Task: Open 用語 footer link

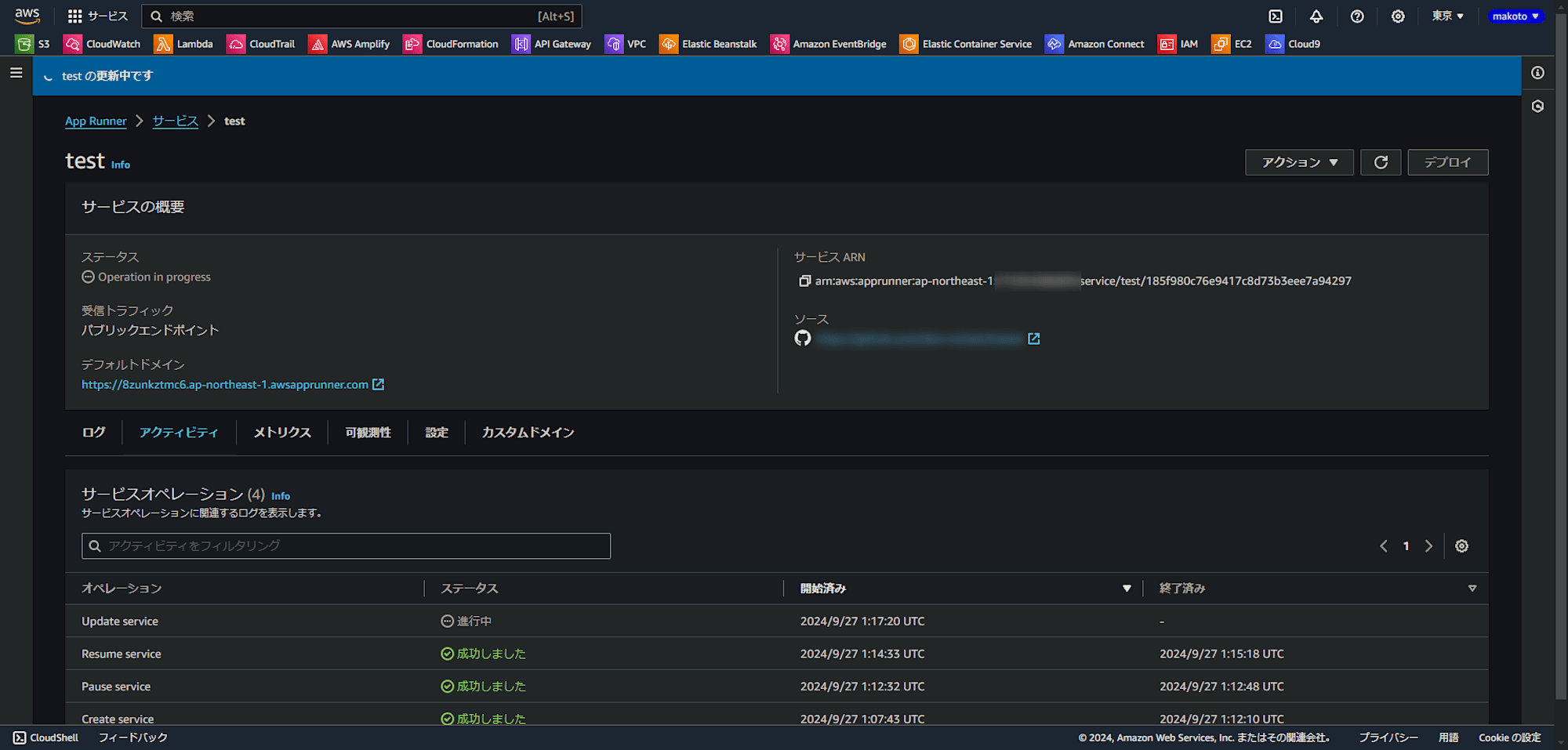Action: point(1449,737)
